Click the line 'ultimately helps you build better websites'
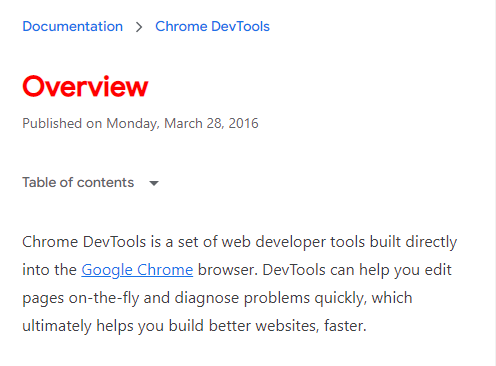The height and width of the screenshot is (366, 496). [194, 326]
